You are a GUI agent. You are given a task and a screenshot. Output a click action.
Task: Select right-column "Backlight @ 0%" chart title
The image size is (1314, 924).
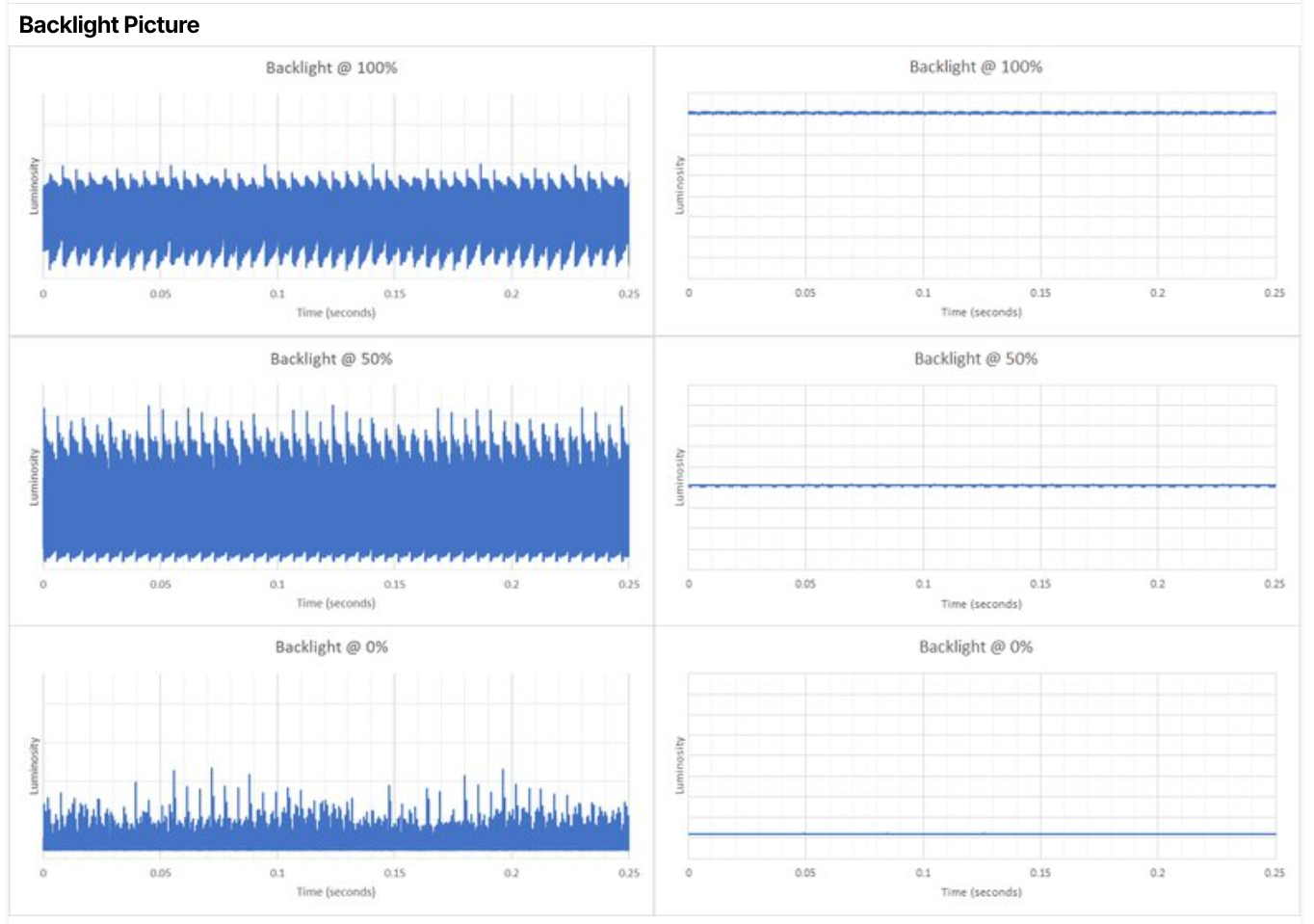[x=976, y=647]
